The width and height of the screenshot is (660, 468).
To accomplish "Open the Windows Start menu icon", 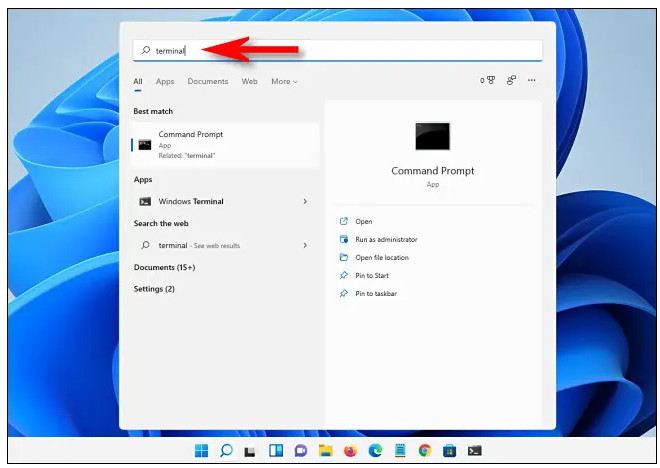I will click(202, 450).
